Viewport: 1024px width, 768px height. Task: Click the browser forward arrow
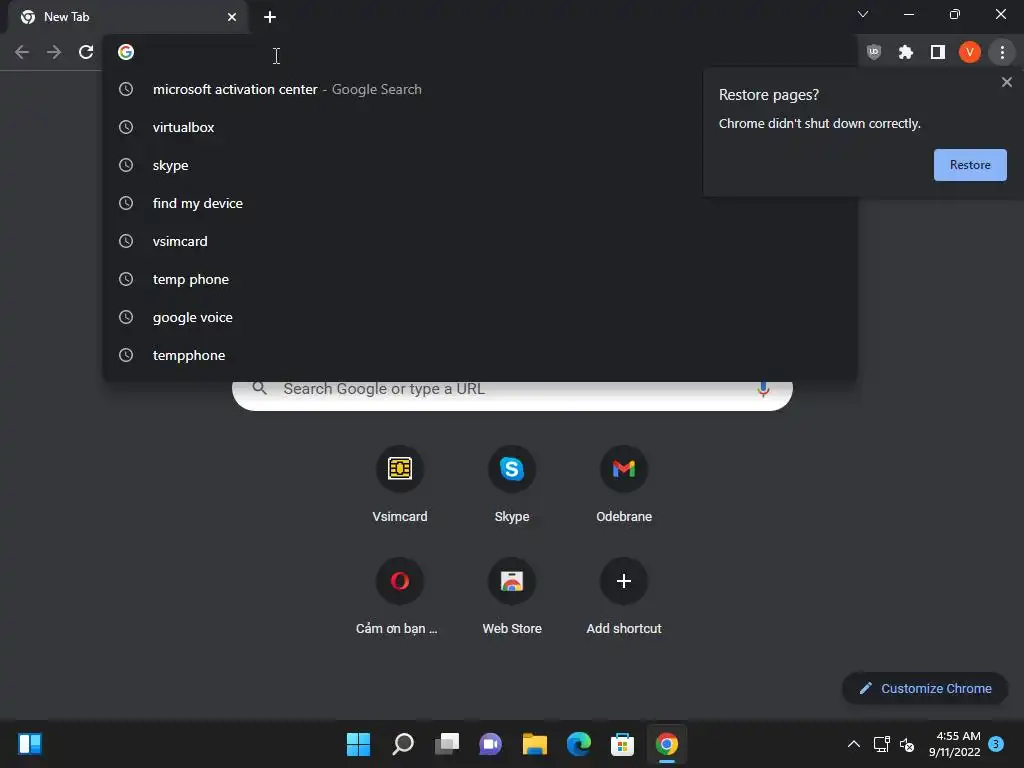(54, 52)
